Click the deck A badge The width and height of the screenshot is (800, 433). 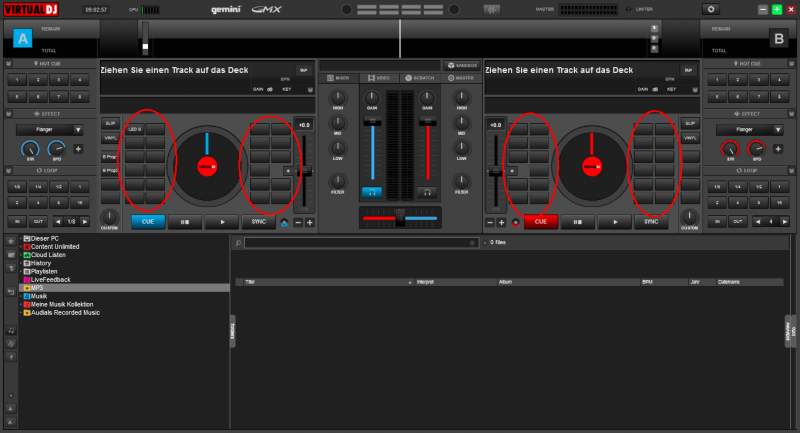coord(22,38)
